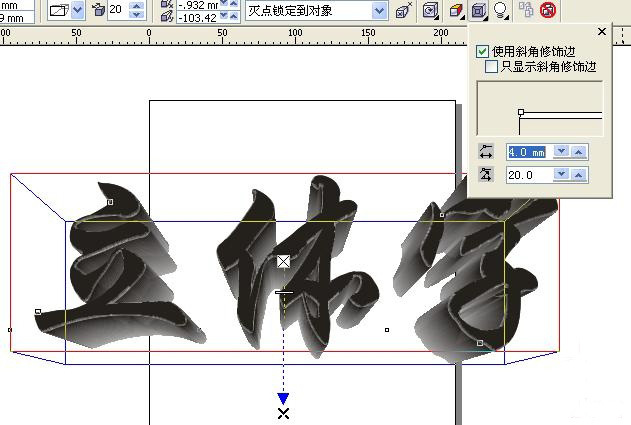Open the bevel depth dropdown arrow
The image size is (631, 425).
tap(561, 152)
